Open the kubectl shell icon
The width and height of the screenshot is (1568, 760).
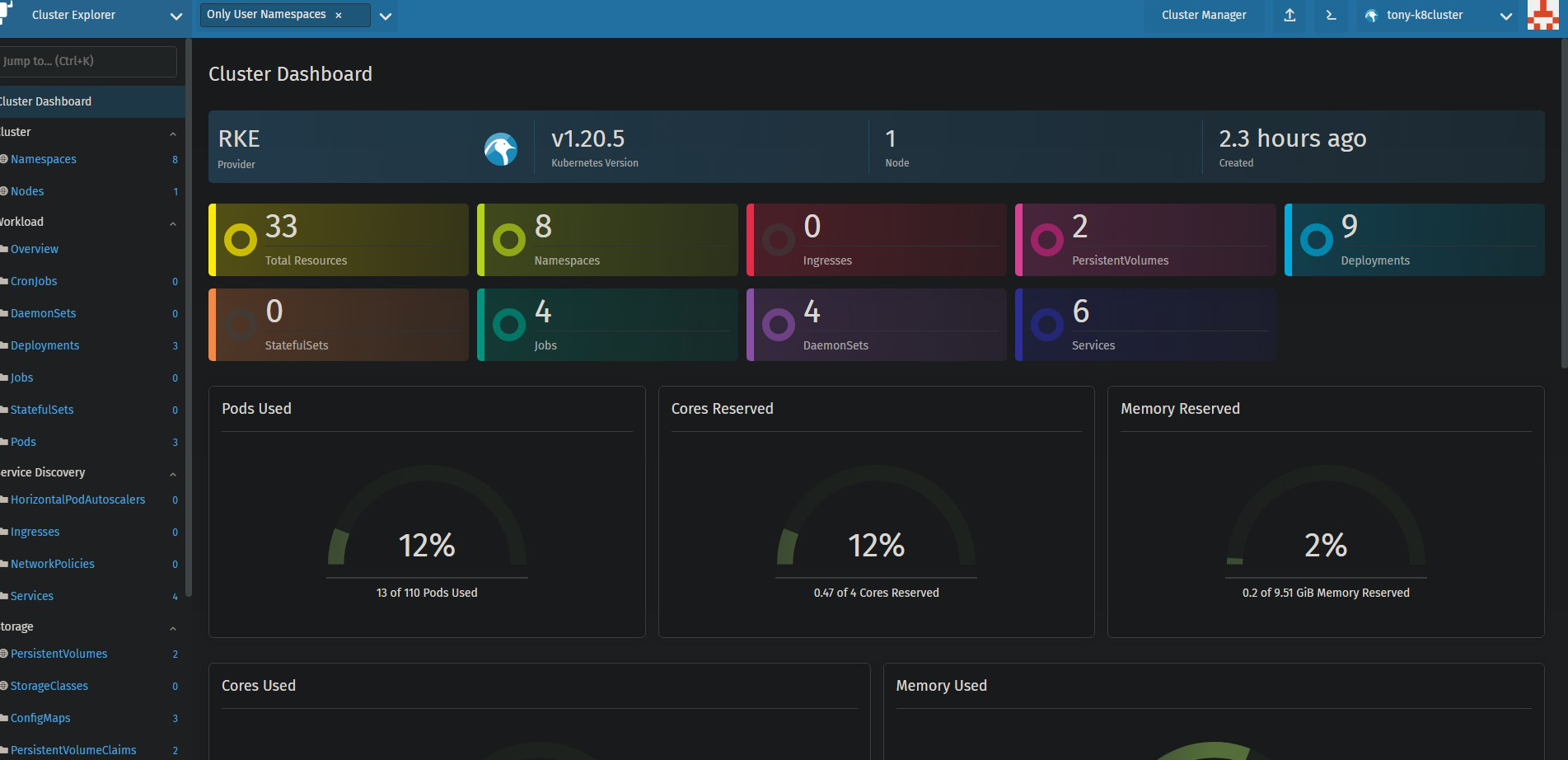1331,15
